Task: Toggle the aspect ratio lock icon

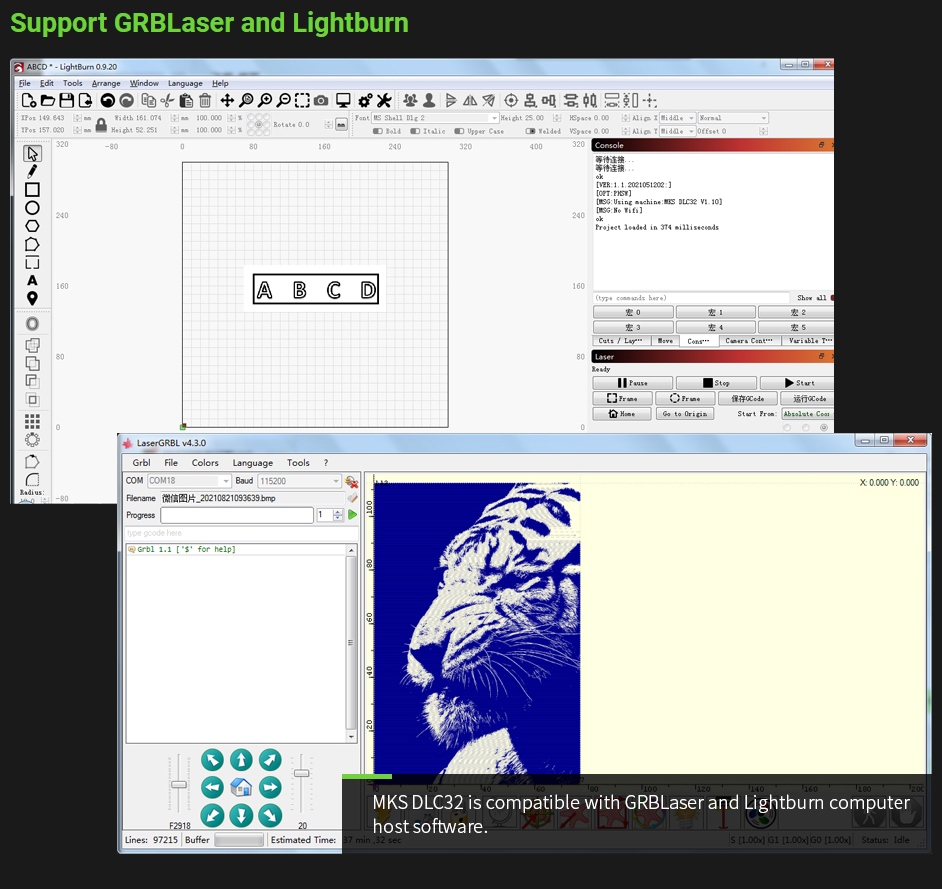Action: pos(101,125)
